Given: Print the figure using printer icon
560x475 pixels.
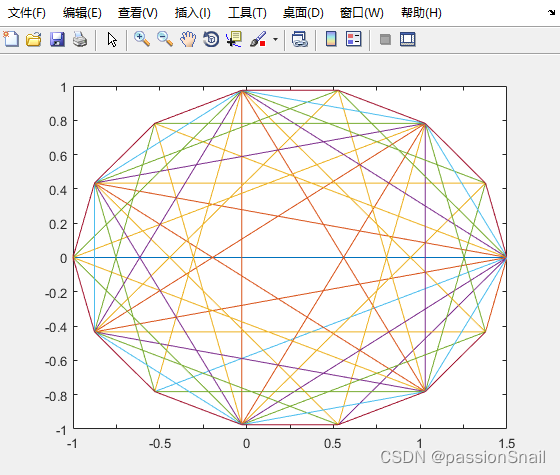Looking at the screenshot, I should pyautogui.click(x=80, y=39).
